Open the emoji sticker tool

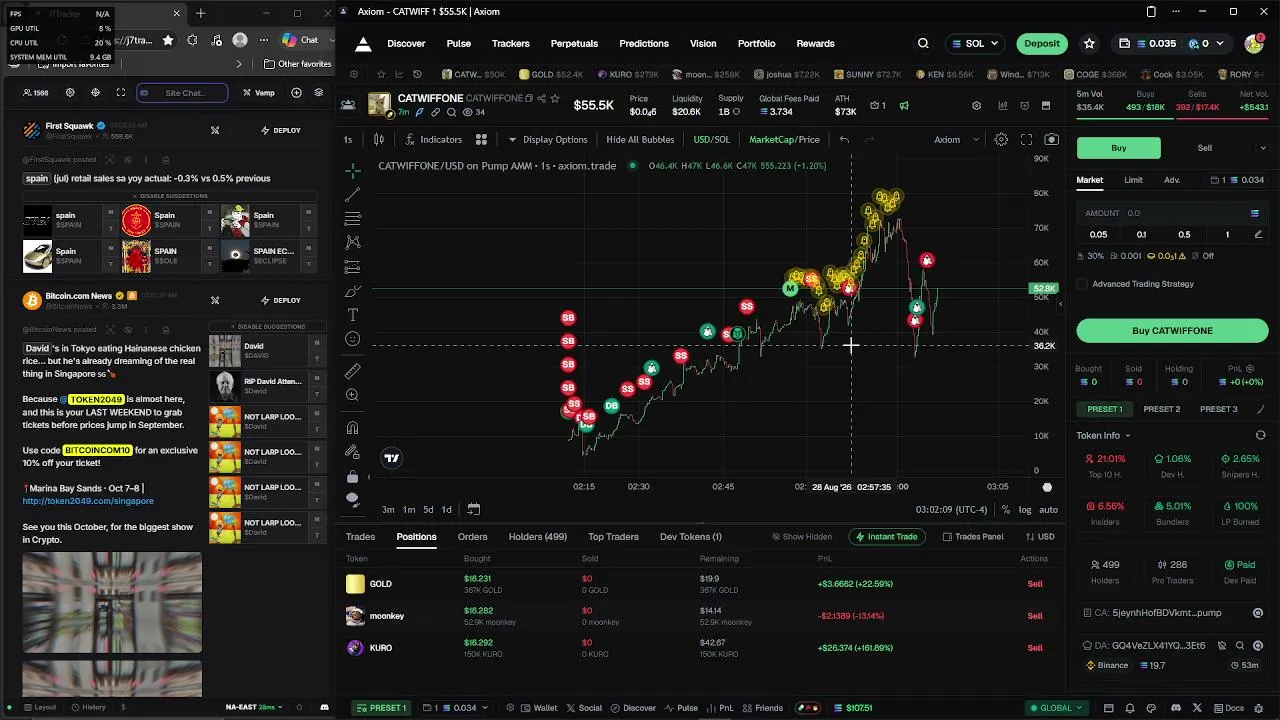click(352, 339)
